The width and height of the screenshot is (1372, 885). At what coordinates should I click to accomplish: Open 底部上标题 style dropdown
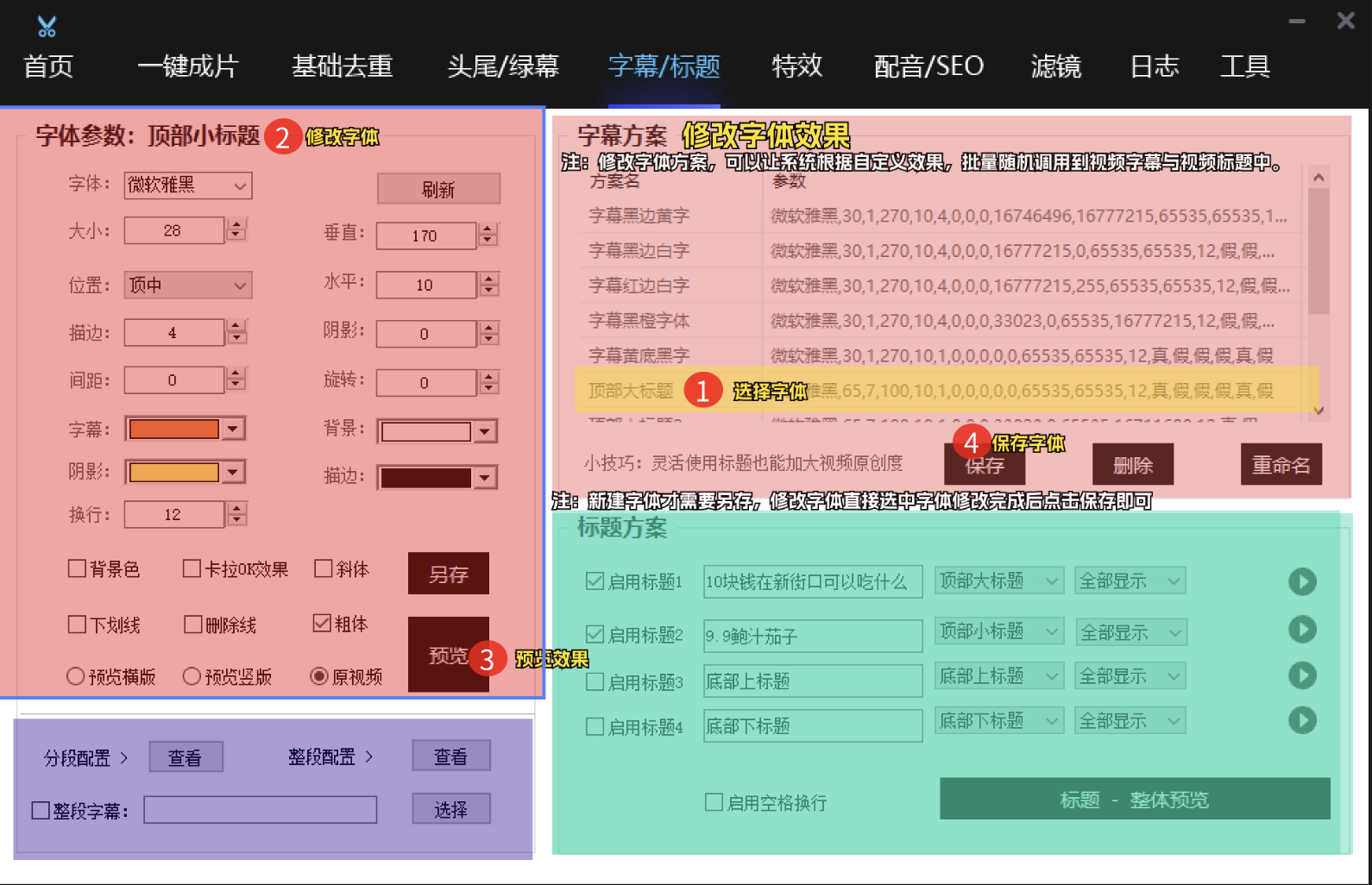[x=999, y=675]
